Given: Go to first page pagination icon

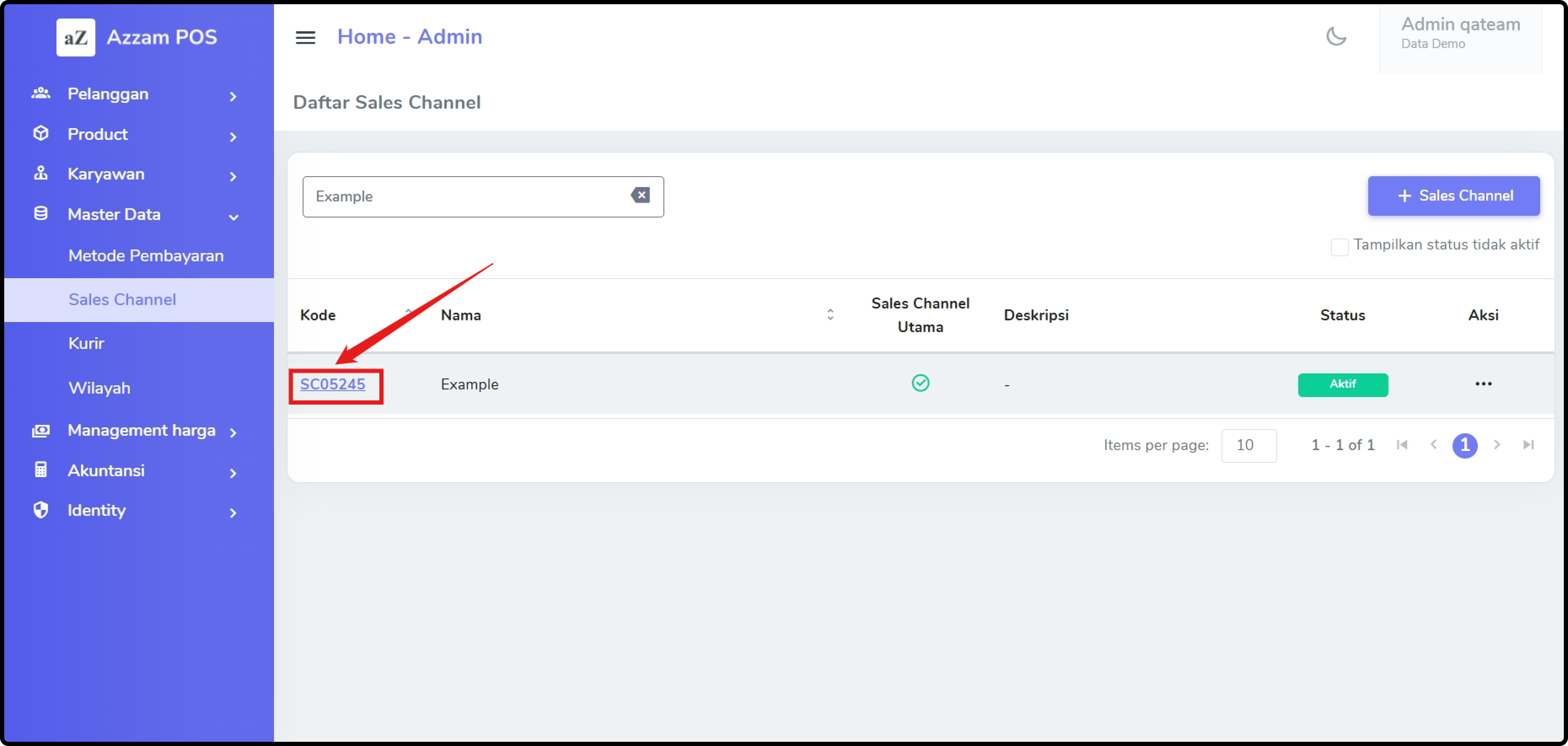Looking at the screenshot, I should pyautogui.click(x=1402, y=445).
